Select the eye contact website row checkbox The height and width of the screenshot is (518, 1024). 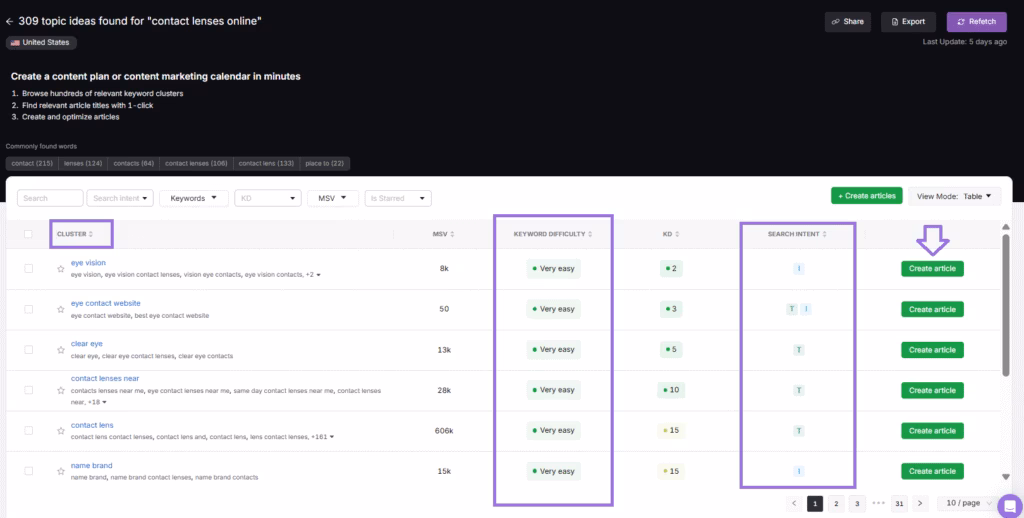29,309
